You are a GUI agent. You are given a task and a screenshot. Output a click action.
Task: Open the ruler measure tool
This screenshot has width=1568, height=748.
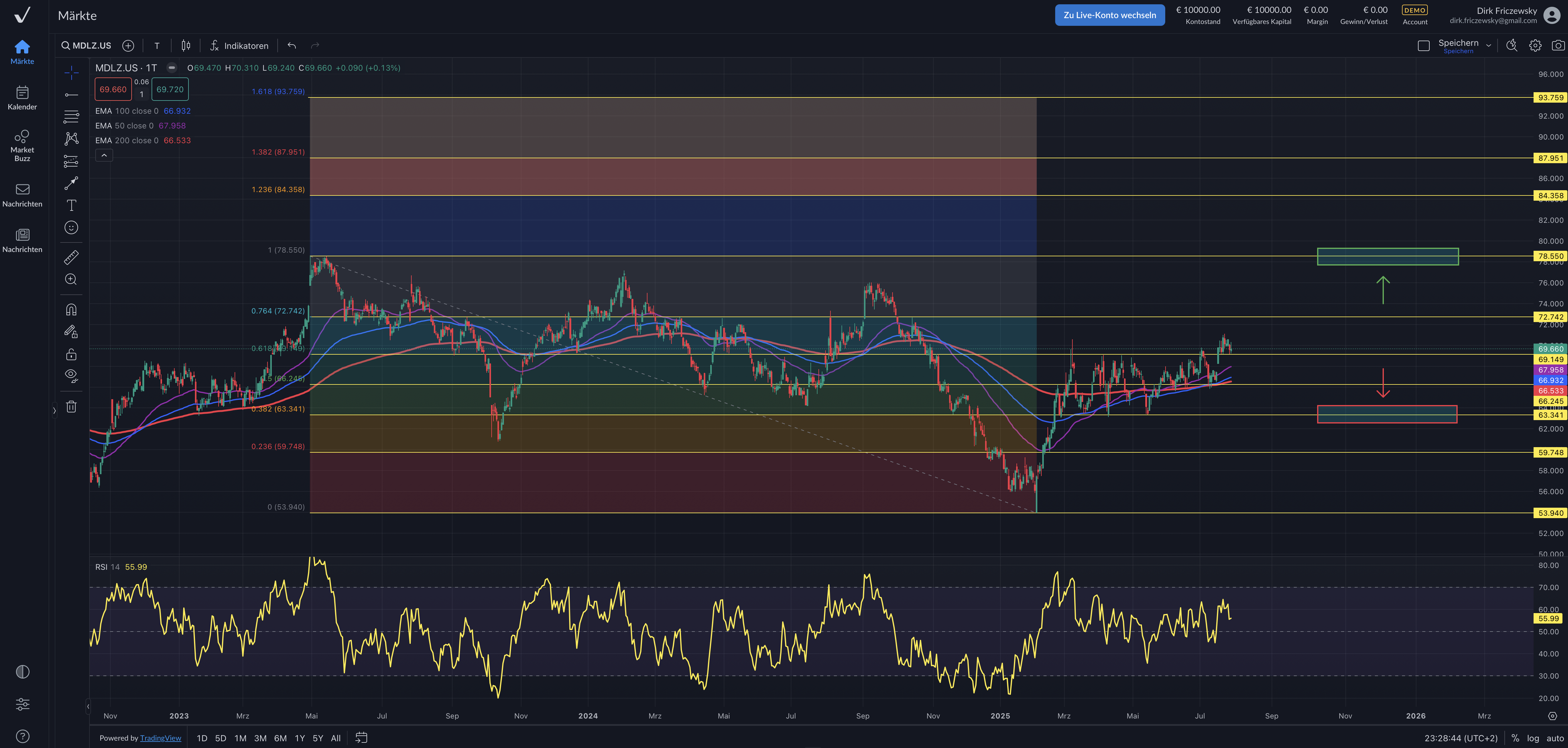pyautogui.click(x=71, y=258)
